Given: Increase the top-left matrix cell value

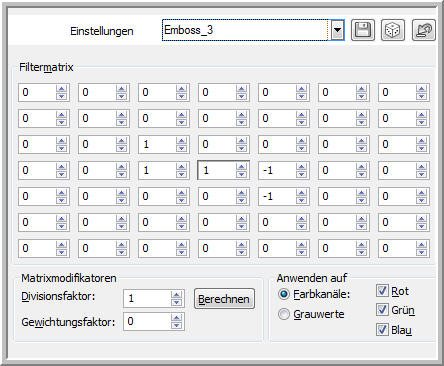Looking at the screenshot, I should 61,89.
